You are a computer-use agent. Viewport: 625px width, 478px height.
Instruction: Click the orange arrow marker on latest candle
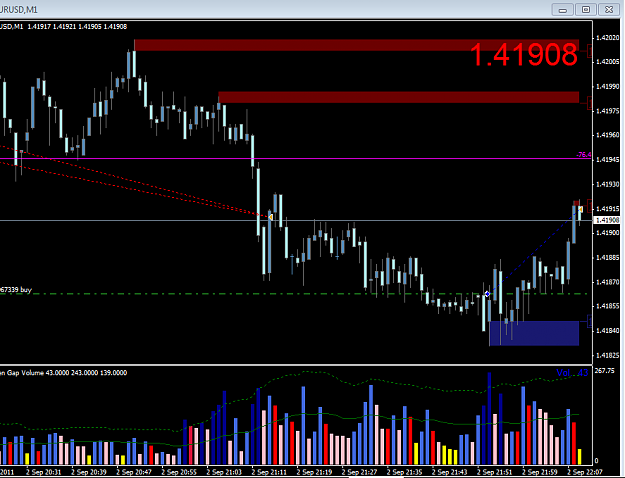581,209
